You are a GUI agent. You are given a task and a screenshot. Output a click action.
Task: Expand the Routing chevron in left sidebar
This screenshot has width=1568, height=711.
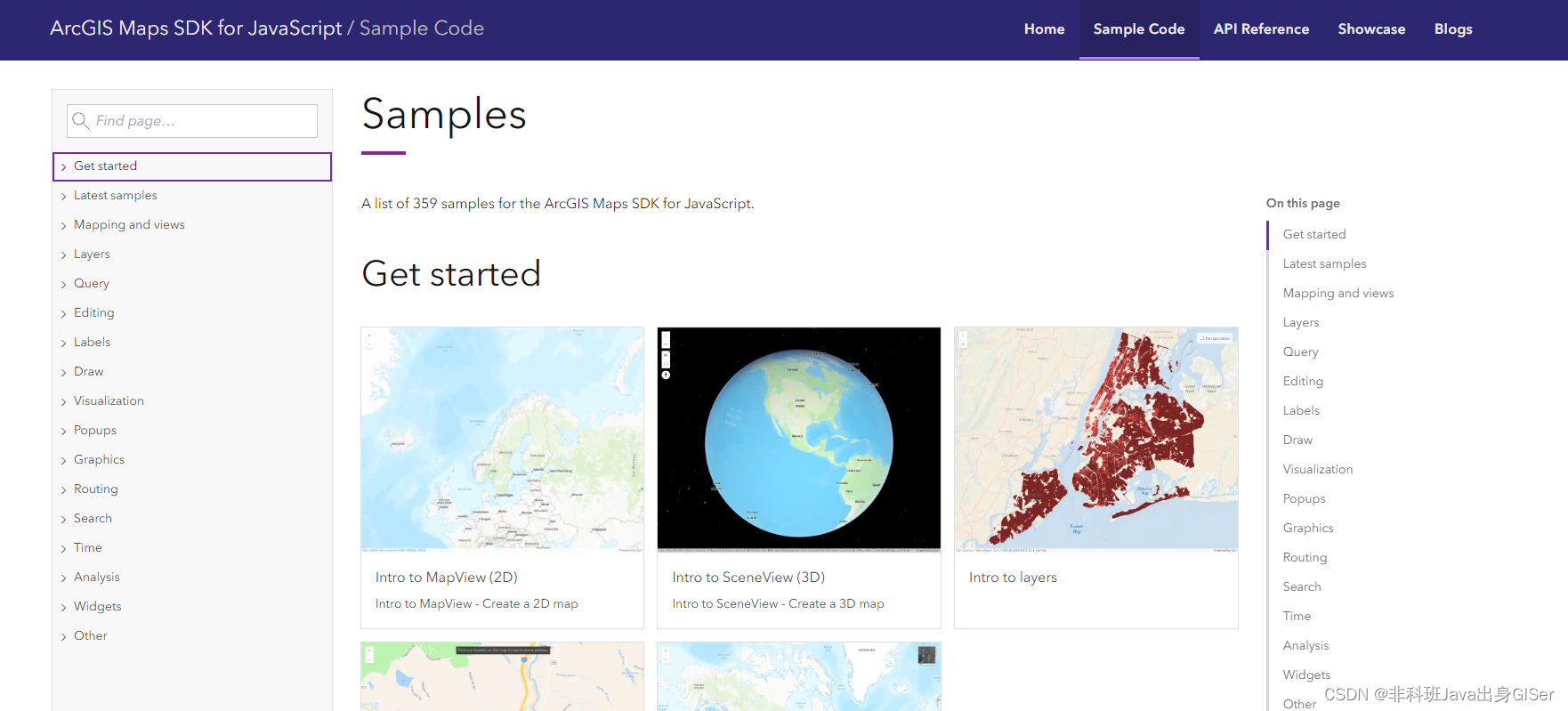(63, 489)
